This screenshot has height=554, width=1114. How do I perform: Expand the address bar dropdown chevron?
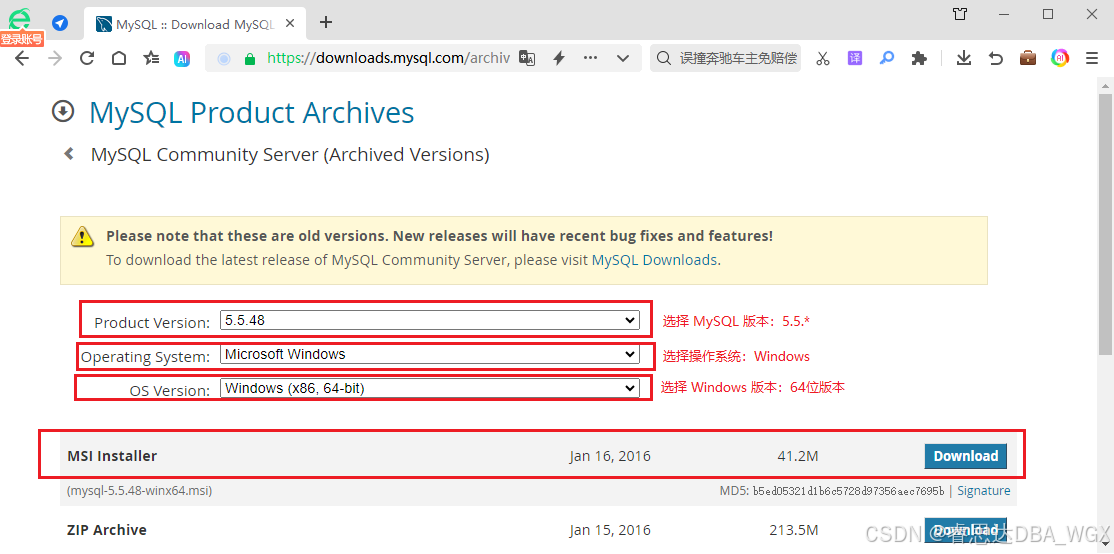pos(623,58)
